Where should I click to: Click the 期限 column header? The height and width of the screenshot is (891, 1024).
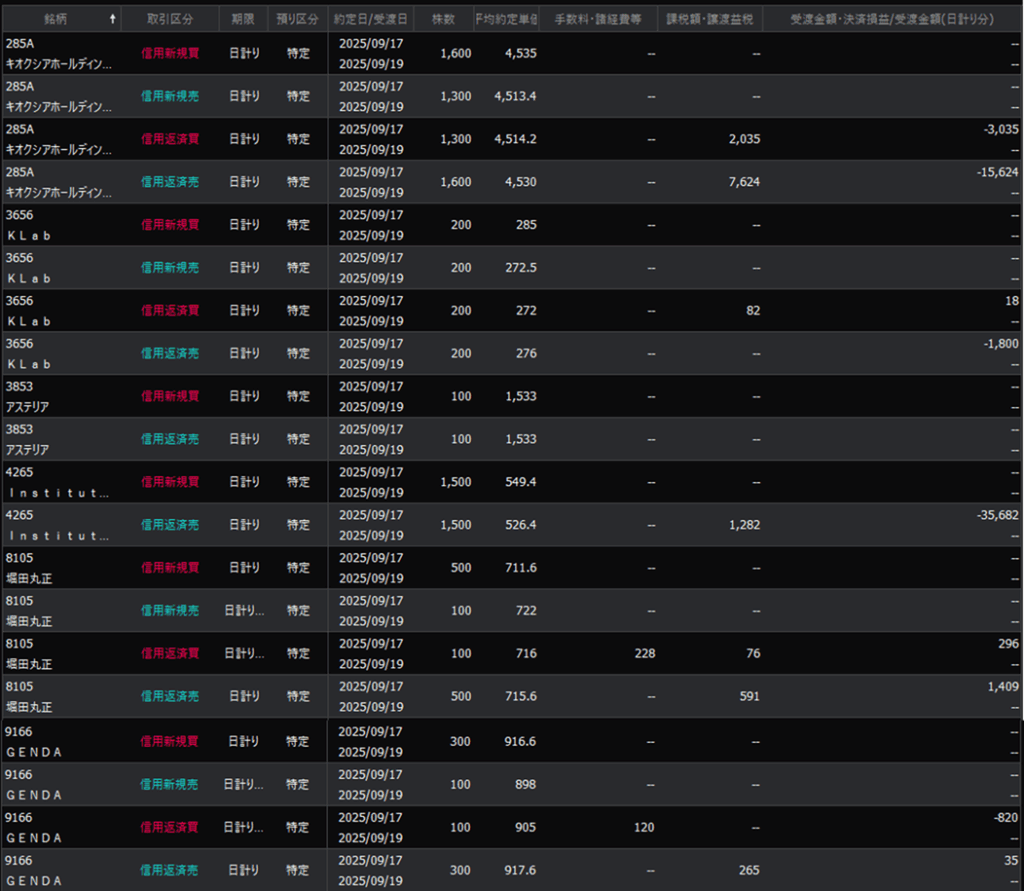(243, 19)
